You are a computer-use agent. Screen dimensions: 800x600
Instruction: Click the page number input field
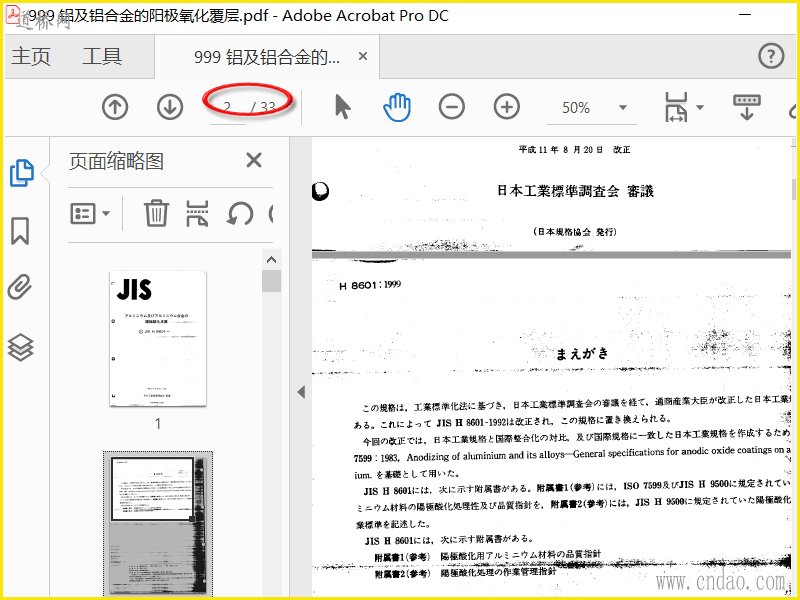point(228,108)
